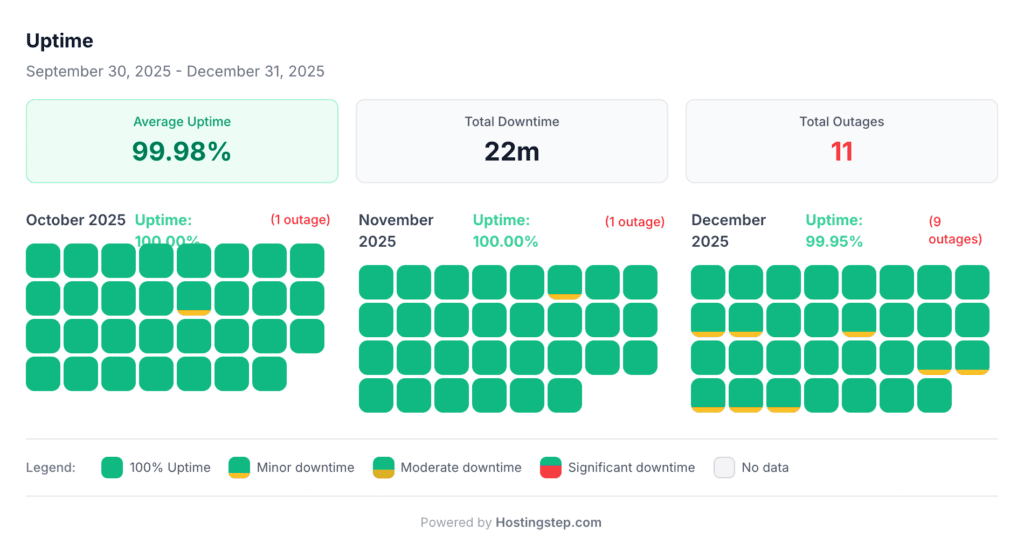Select the red Significant downtime legend icon
This screenshot has width=1024, height=557.
coord(550,467)
